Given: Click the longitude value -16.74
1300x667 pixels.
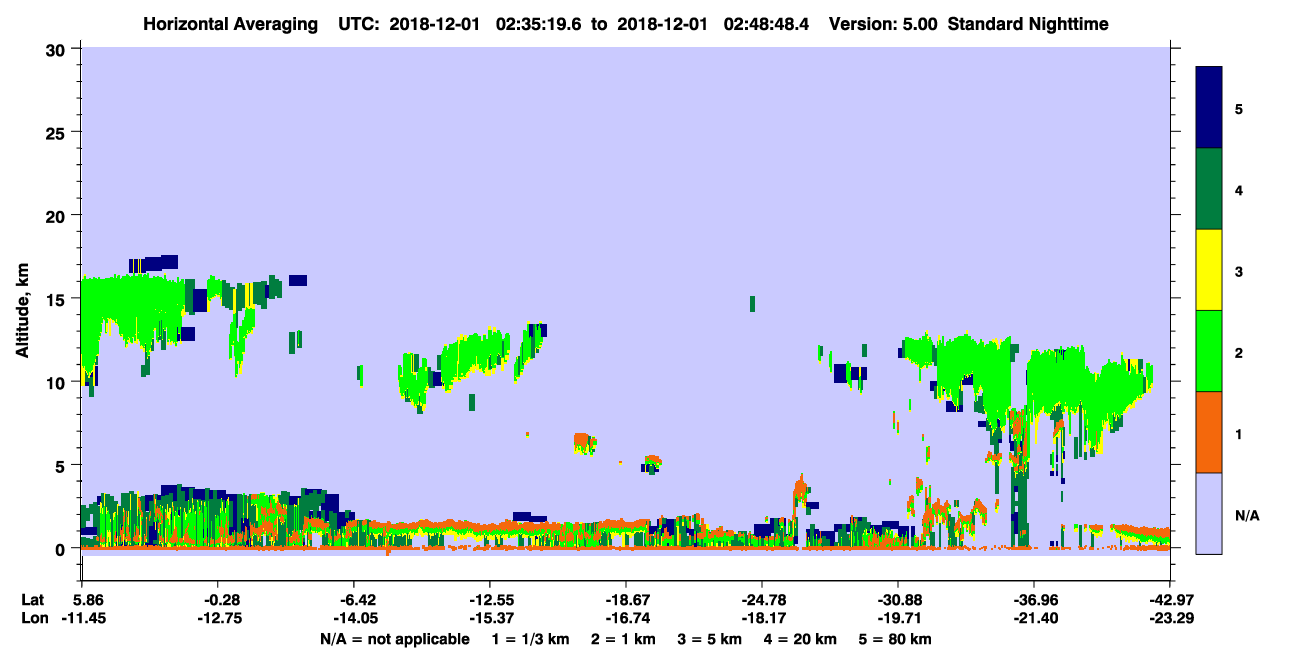Looking at the screenshot, I should (x=625, y=618).
